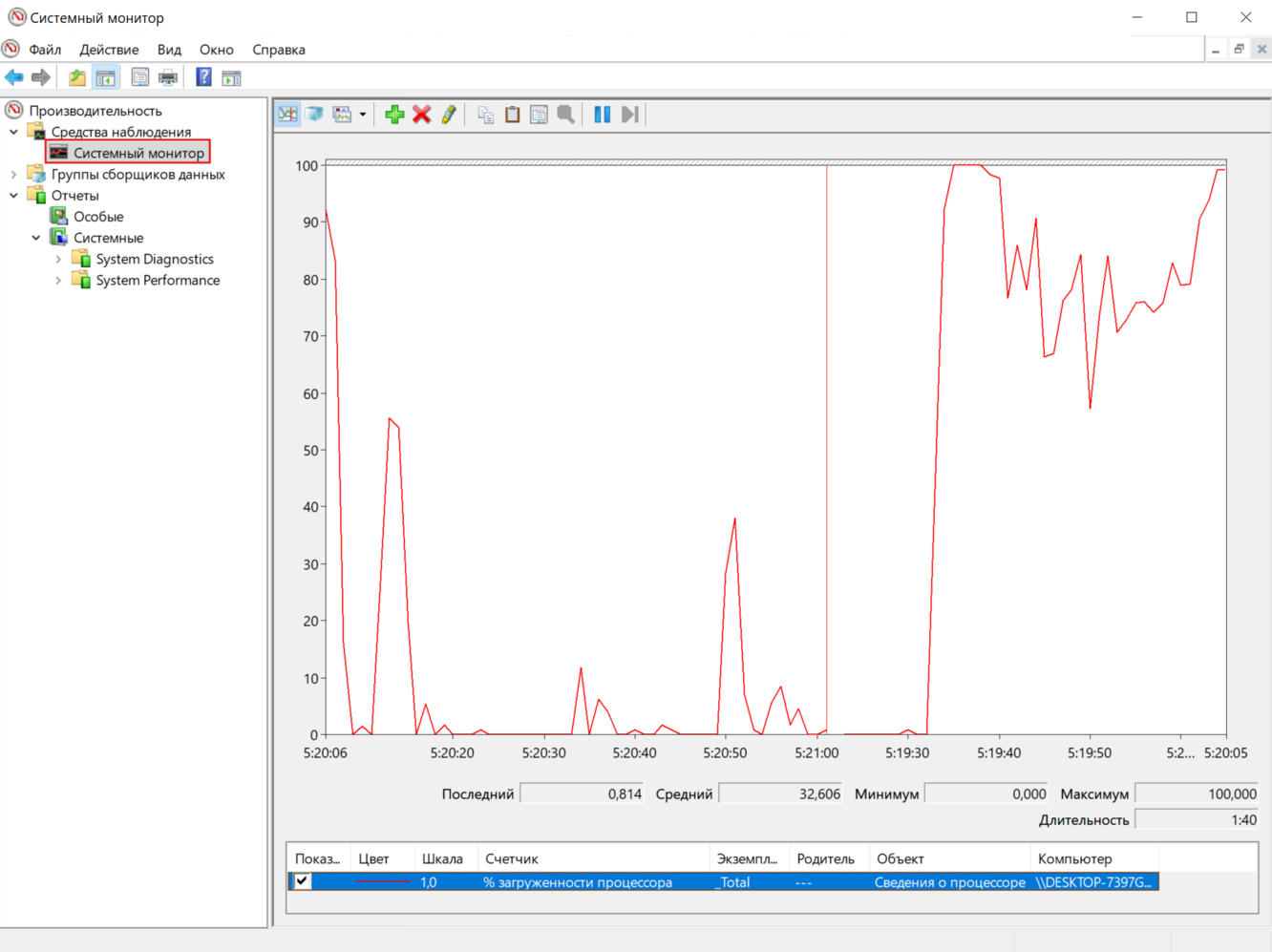
Task: Click View current activity icon
Action: click(x=287, y=115)
